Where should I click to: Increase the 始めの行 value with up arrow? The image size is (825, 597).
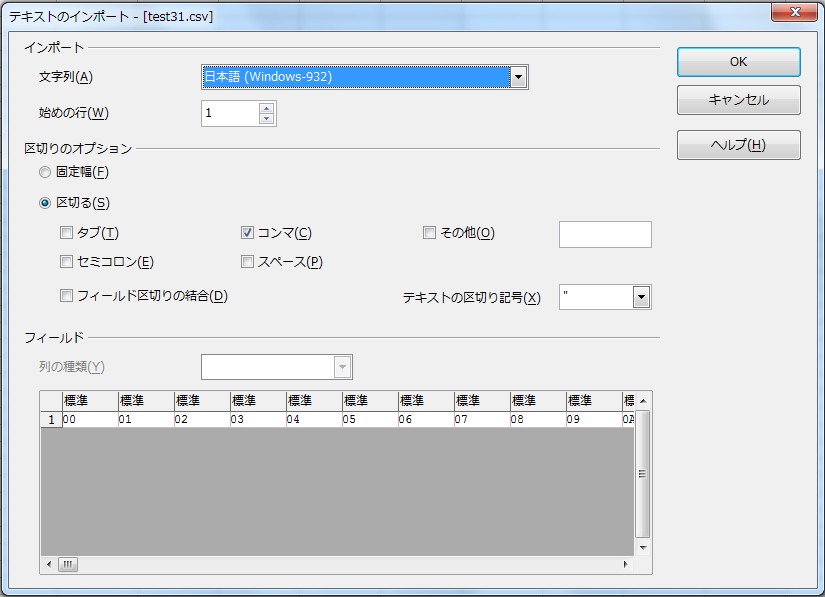point(267,108)
